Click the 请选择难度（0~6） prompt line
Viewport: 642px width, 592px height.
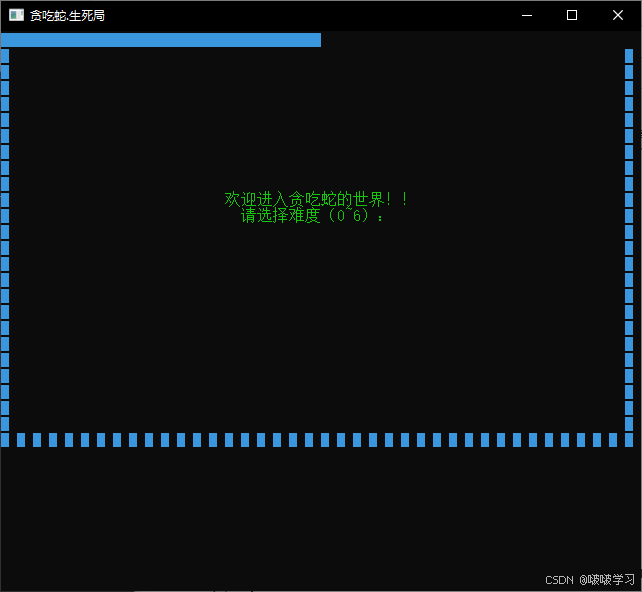[312, 215]
